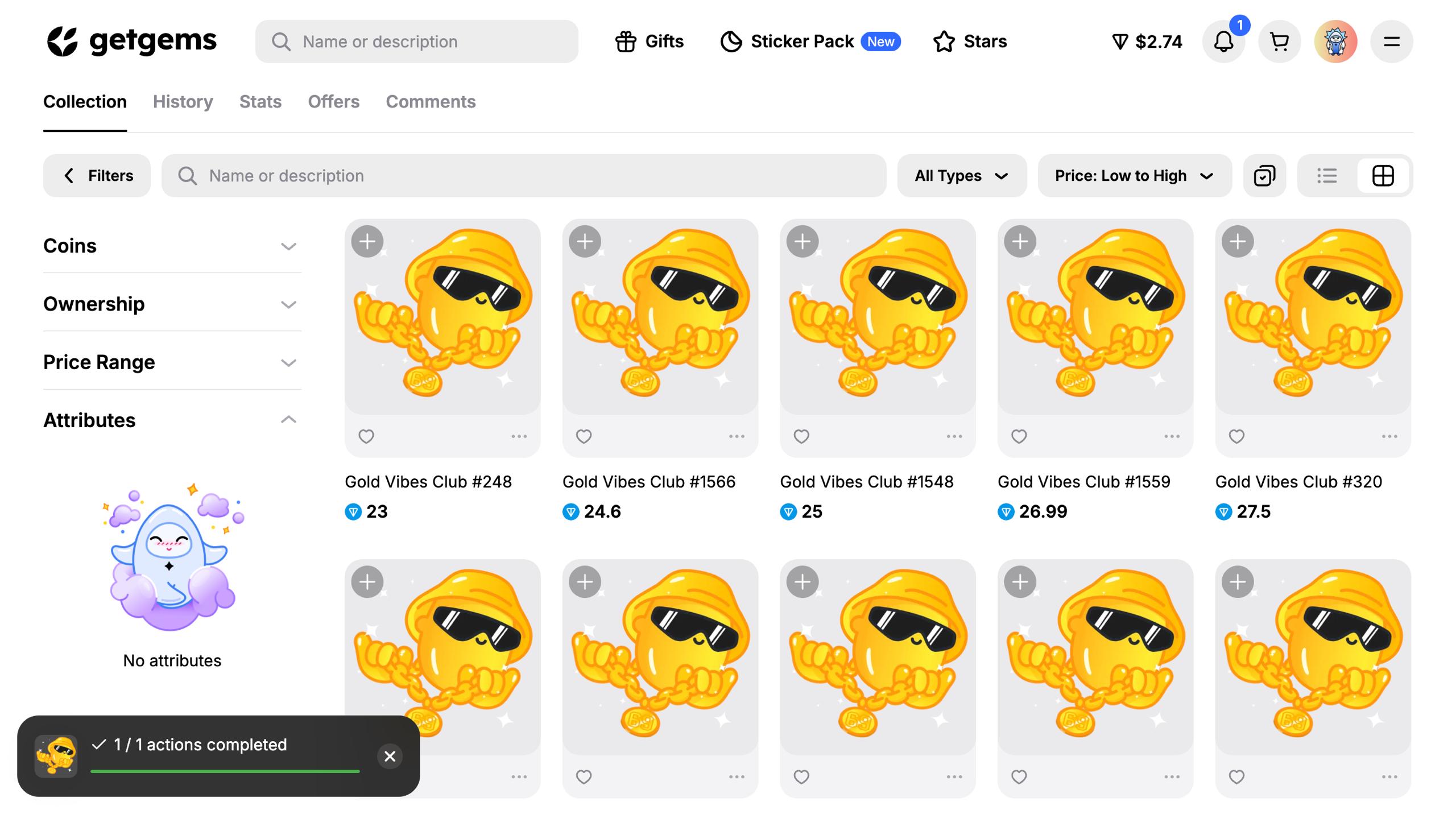The width and height of the screenshot is (1456, 814).
Task: Enable multi-select mode icon
Action: (x=1264, y=176)
